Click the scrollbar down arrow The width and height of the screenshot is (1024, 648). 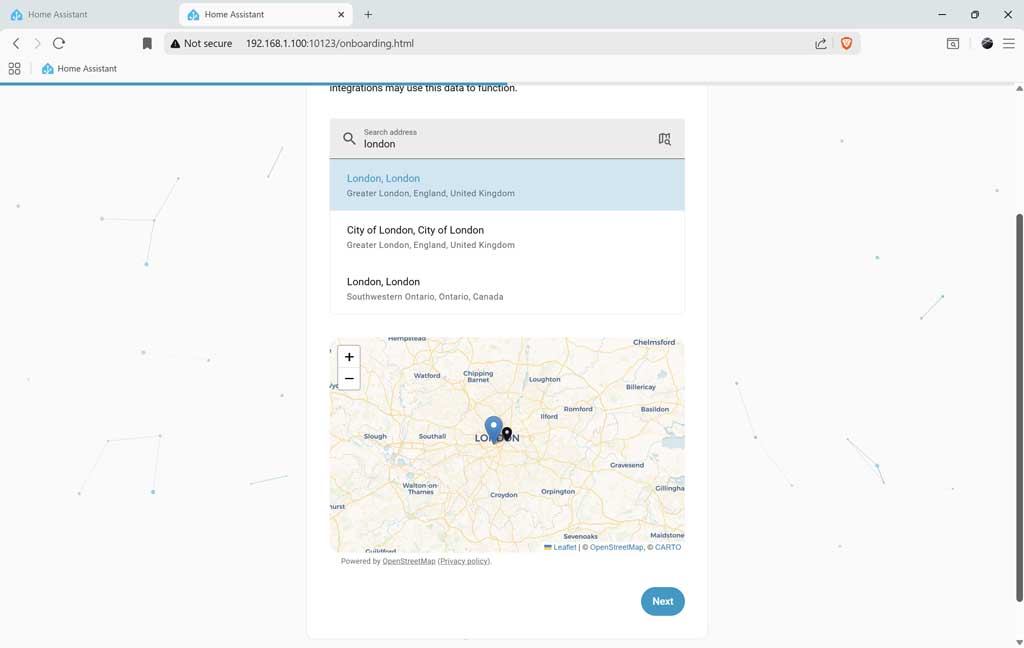[1019, 643]
